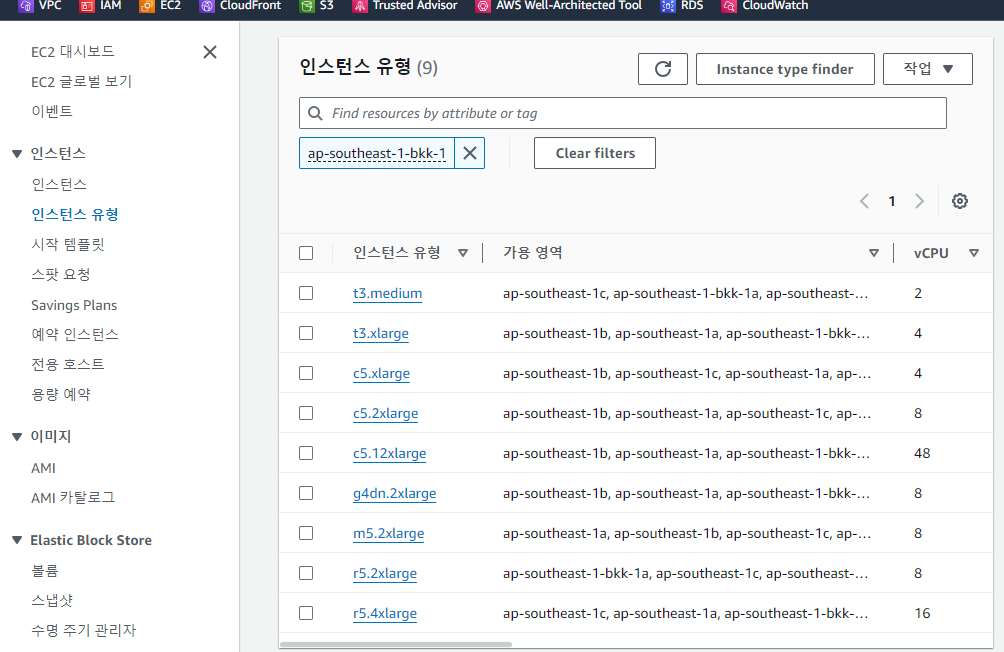
Task: Collapse the 이미지 sidebar section
Action: 17,437
